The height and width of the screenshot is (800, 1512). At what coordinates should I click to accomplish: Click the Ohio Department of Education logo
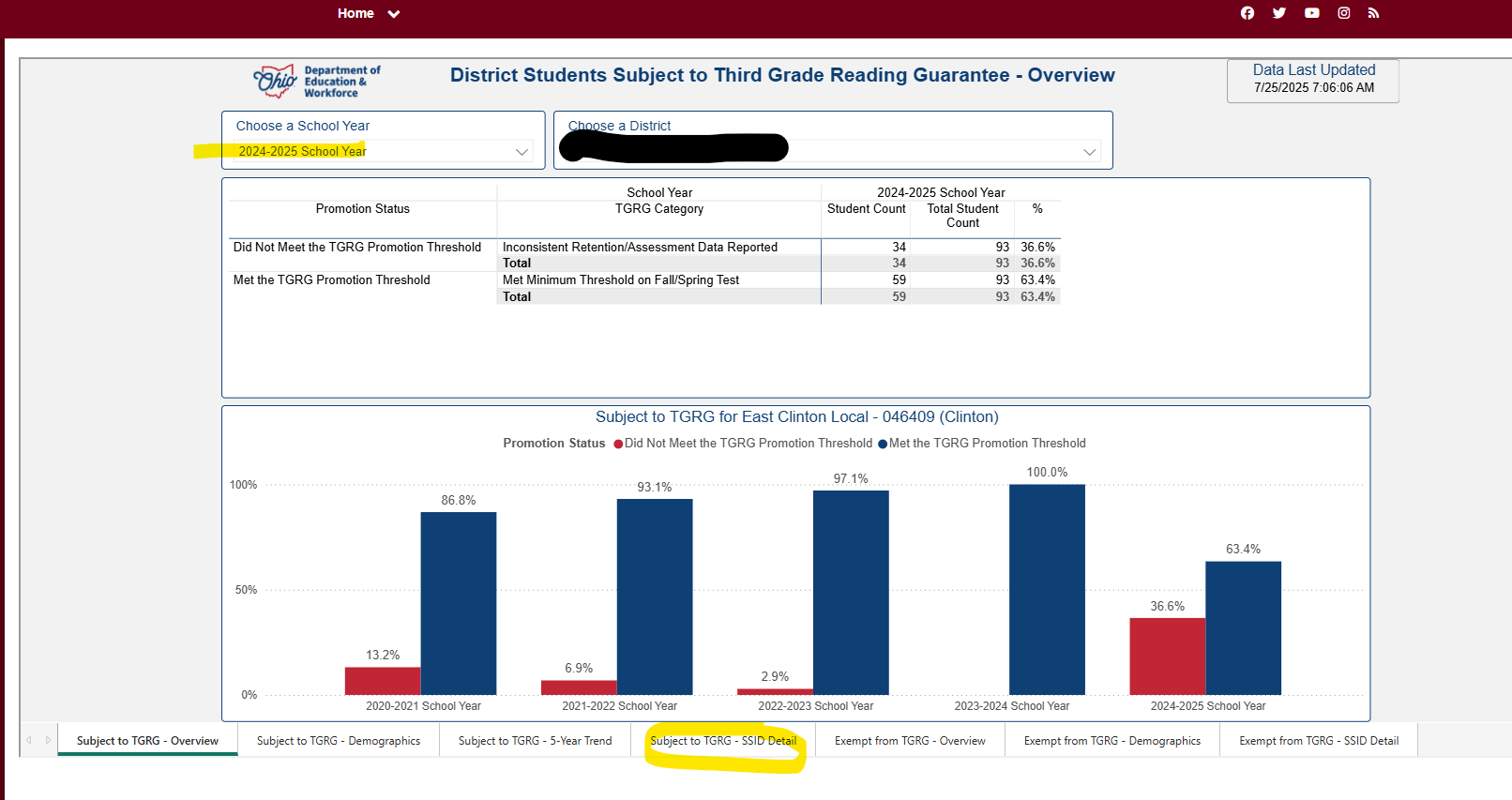(317, 82)
